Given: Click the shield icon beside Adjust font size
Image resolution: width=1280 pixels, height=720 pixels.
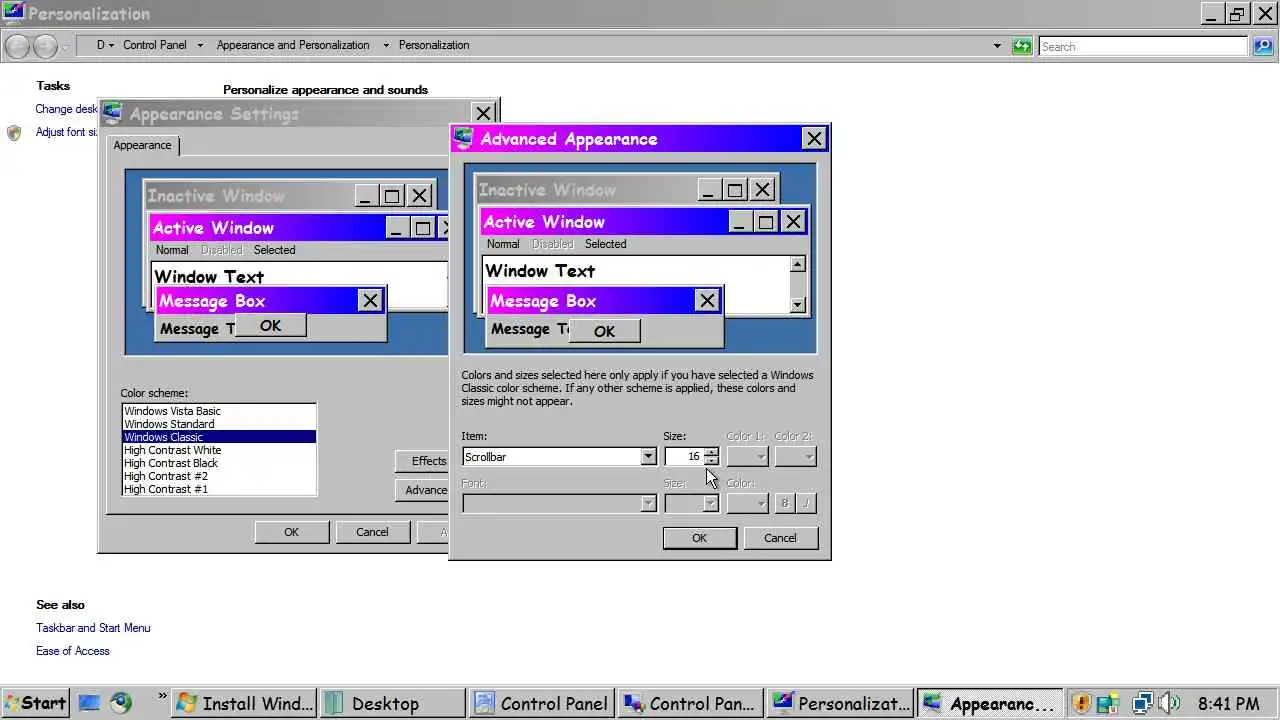Looking at the screenshot, I should point(14,132).
